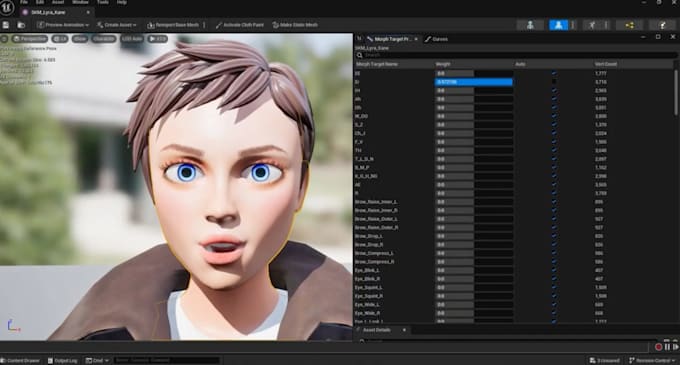Viewport: 680px width, 365px height.
Task: Open the Skeleton editor mode icon
Action: [x=530, y=25]
